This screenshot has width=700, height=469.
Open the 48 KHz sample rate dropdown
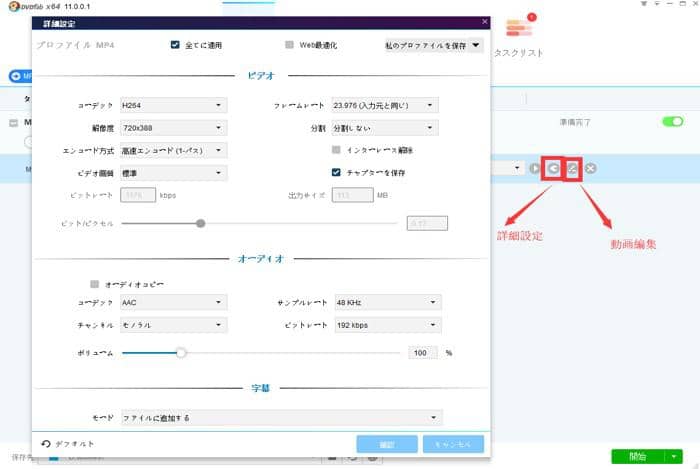384,302
